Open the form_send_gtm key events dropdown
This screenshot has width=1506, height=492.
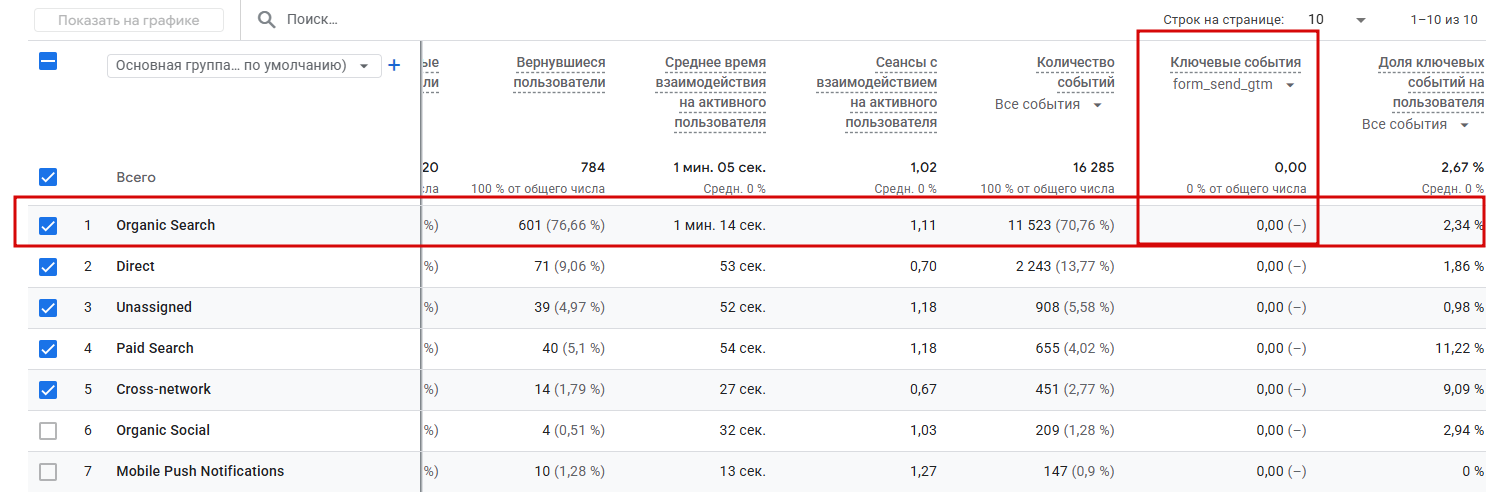pos(1235,85)
